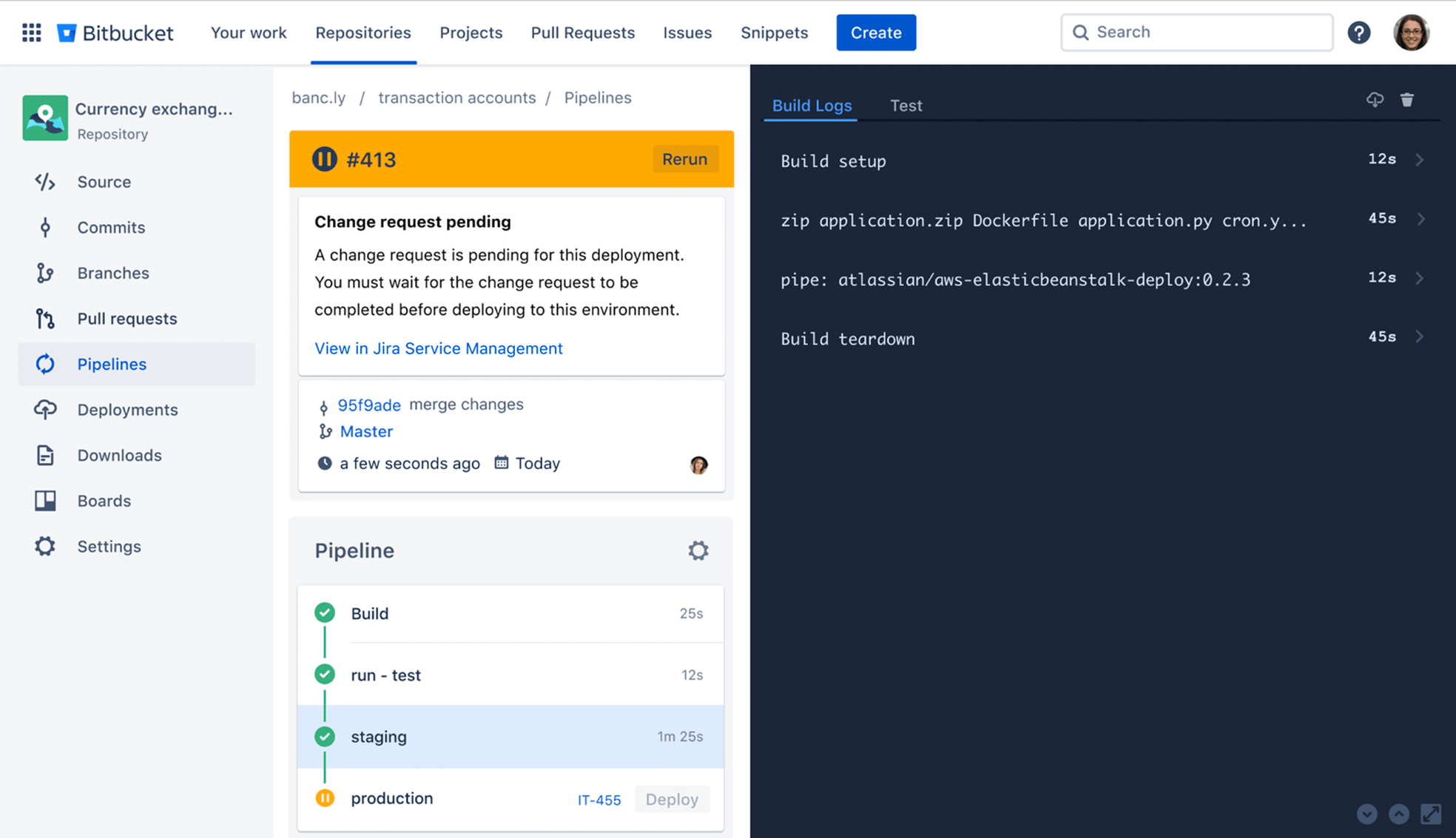Click the Pull requests icon in sidebar
The image size is (1456, 838).
(x=45, y=318)
